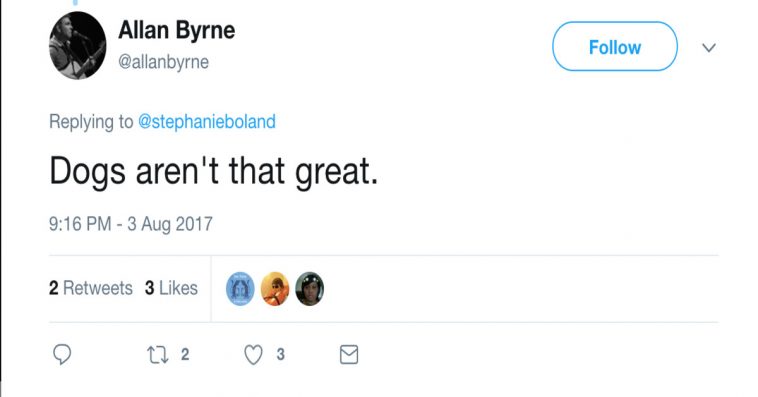The height and width of the screenshot is (397, 758).
Task: View the 3 Likes list
Action: [x=171, y=288]
